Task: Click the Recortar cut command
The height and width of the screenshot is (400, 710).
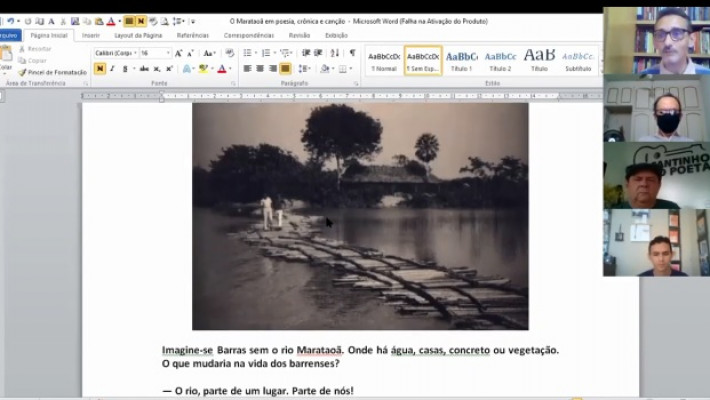Action: pyautogui.click(x=35, y=48)
